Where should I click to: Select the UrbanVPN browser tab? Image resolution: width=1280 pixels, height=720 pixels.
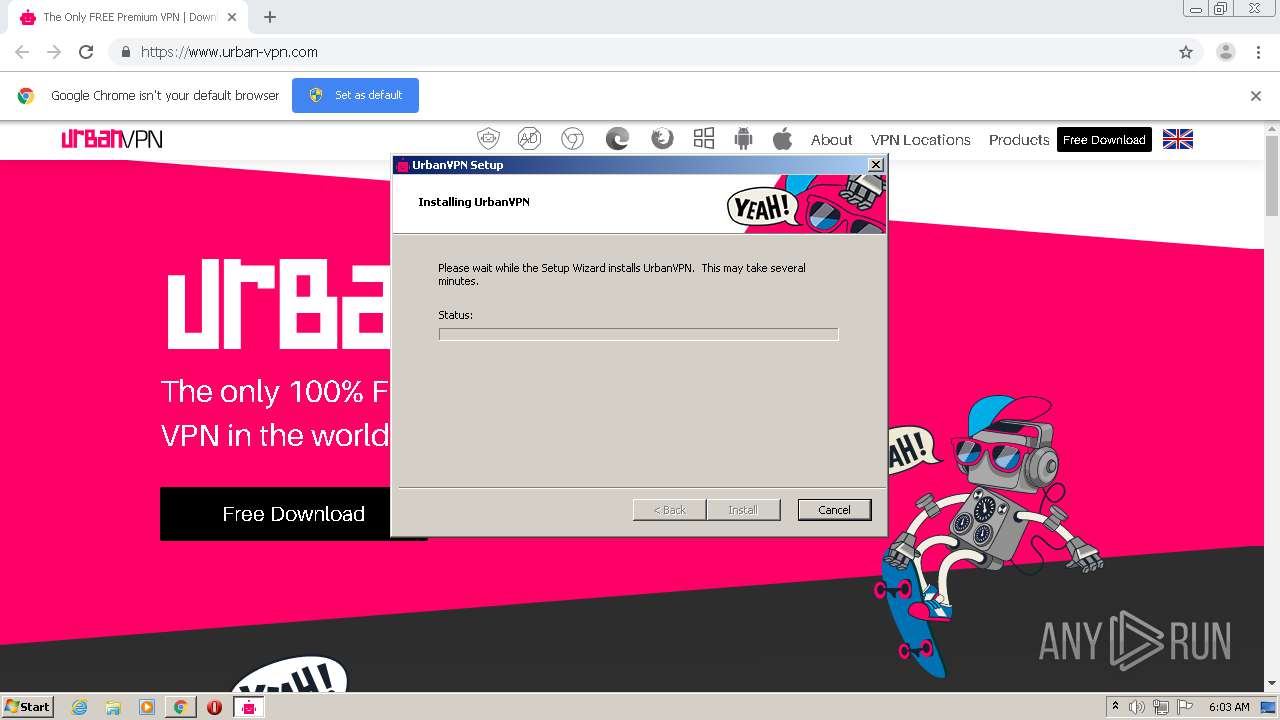coord(130,17)
